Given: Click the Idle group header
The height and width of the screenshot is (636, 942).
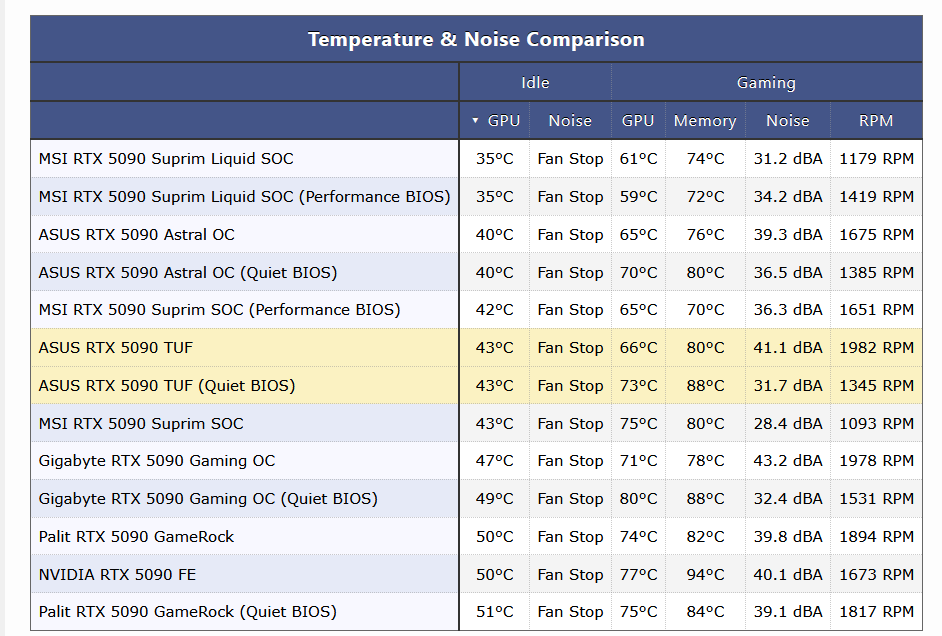Looking at the screenshot, I should click(x=535, y=83).
